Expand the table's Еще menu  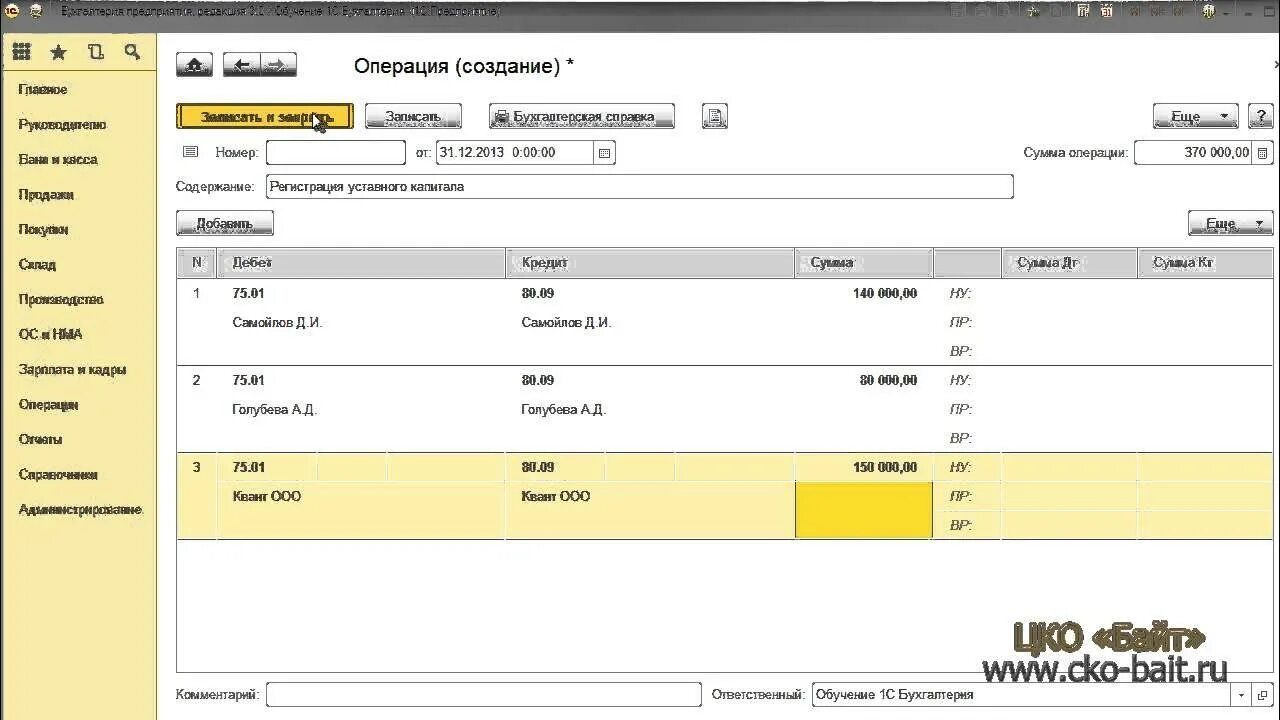[1230, 223]
